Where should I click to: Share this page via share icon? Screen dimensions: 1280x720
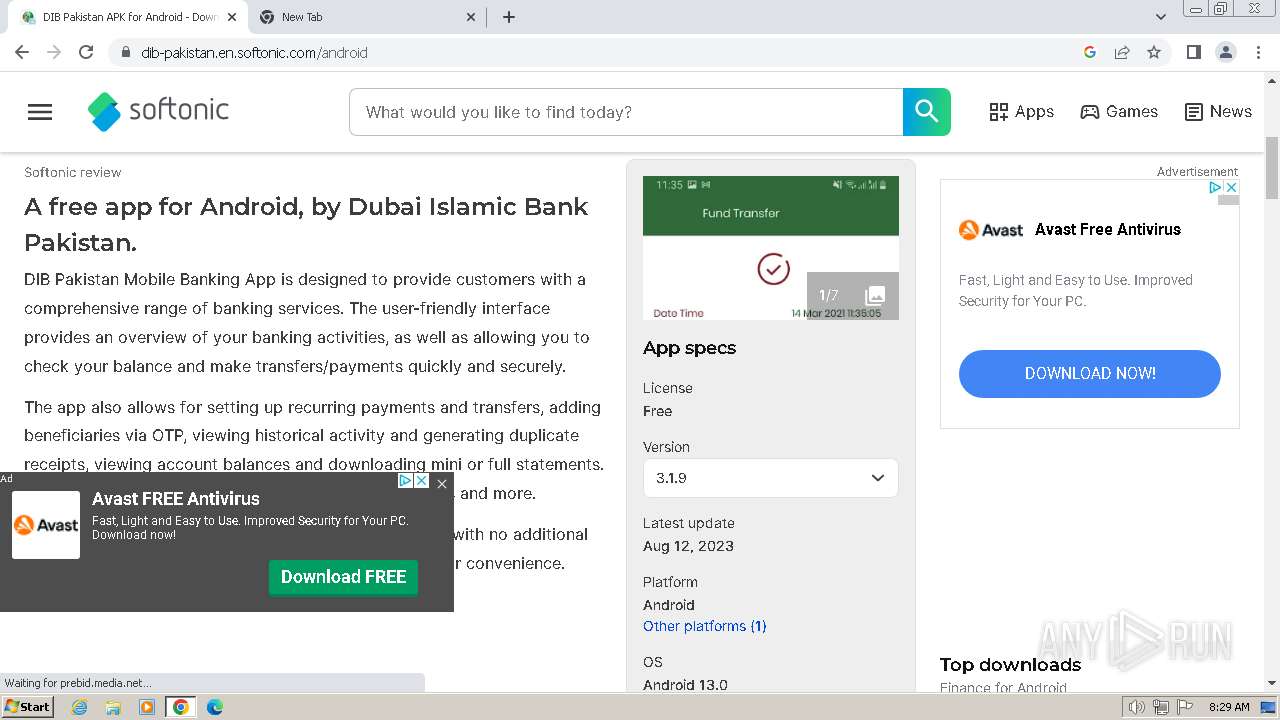[x=1122, y=52]
